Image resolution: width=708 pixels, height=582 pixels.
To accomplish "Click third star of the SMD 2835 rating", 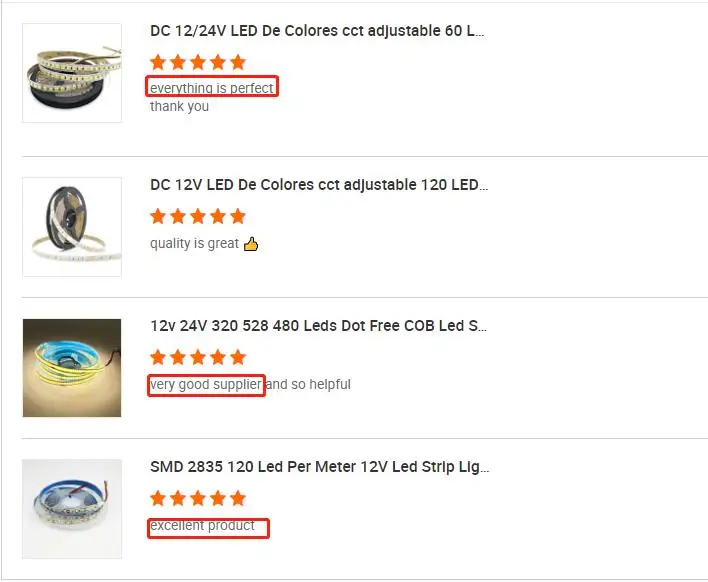I will tap(198, 498).
